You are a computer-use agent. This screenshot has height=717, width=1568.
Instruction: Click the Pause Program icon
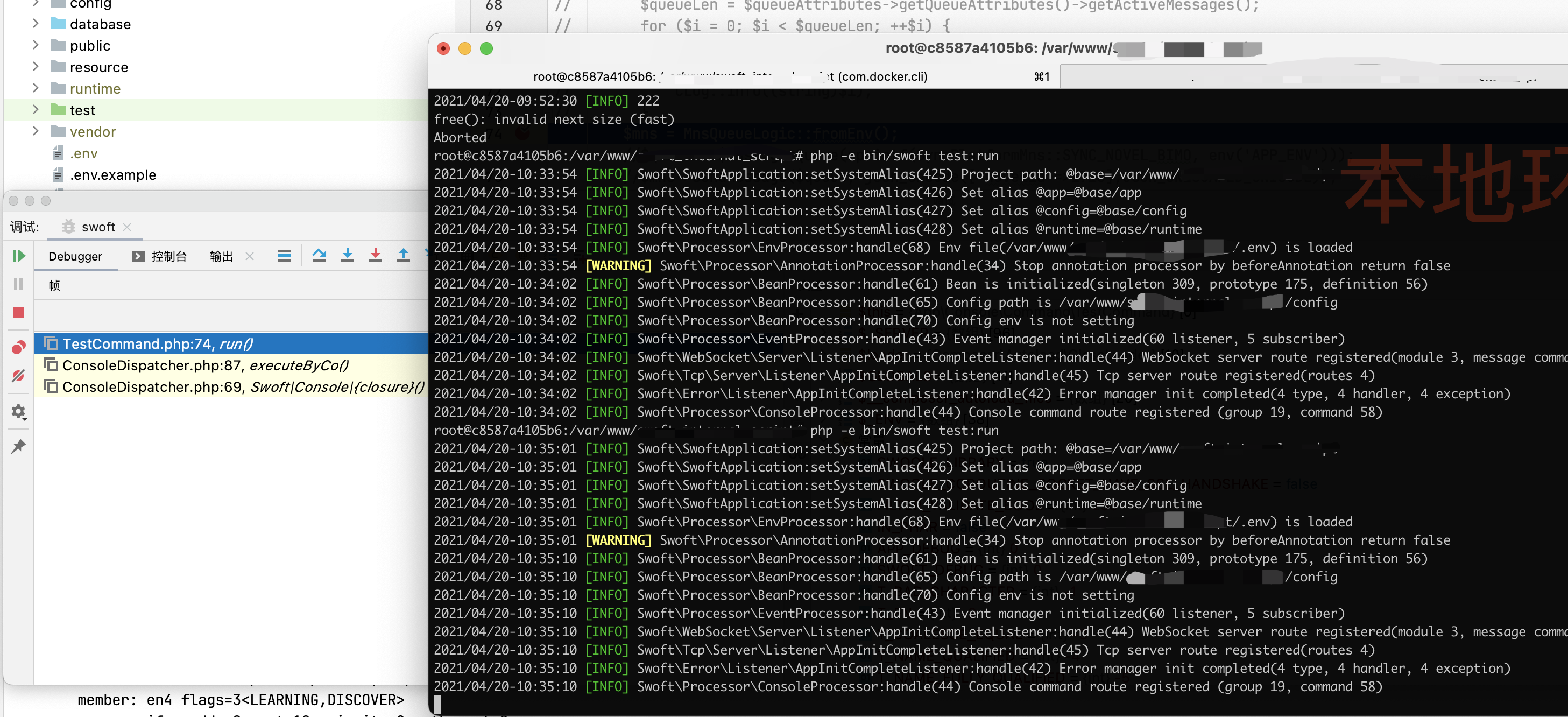point(18,284)
